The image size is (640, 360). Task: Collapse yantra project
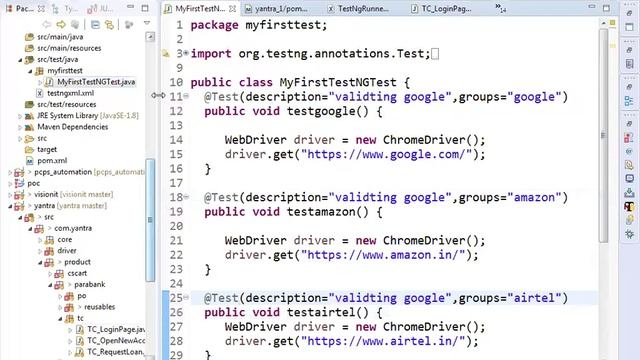[x=10, y=206]
